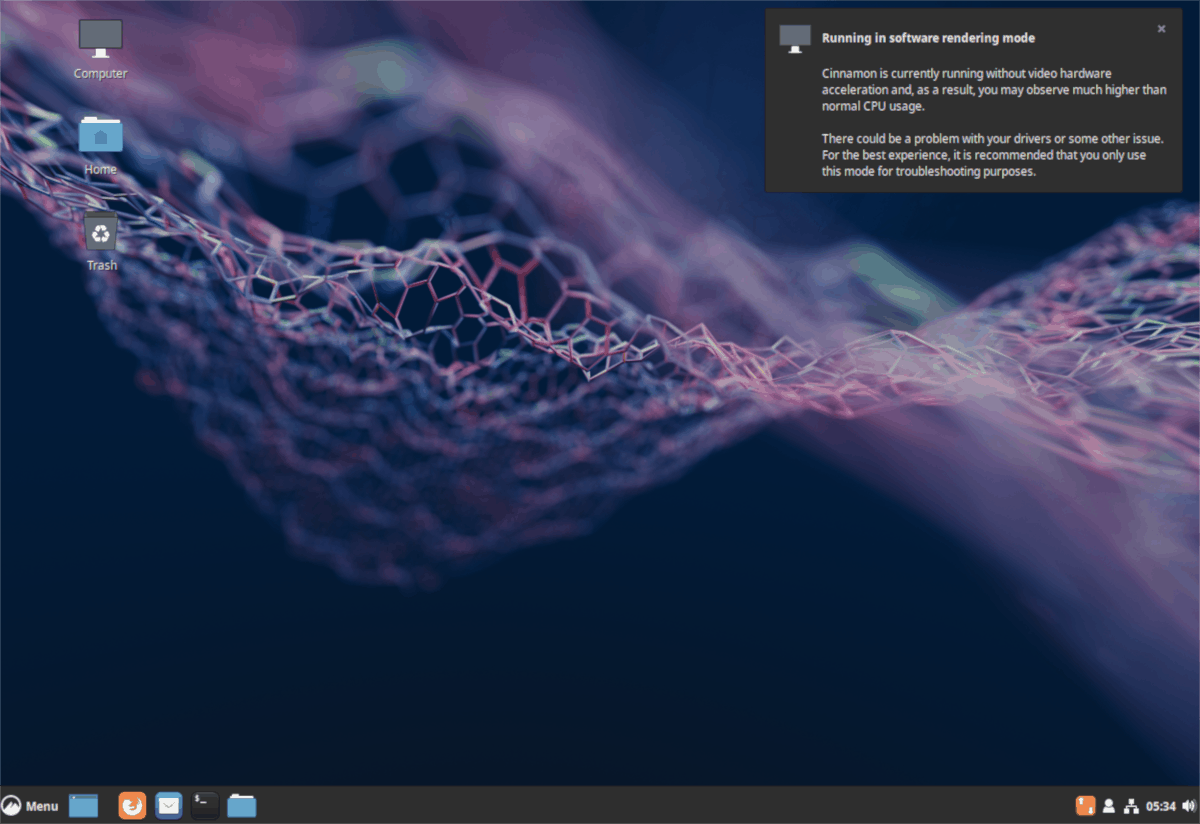Viewport: 1200px width, 824px height.
Task: Launch Firefox from the panel
Action: [132, 805]
